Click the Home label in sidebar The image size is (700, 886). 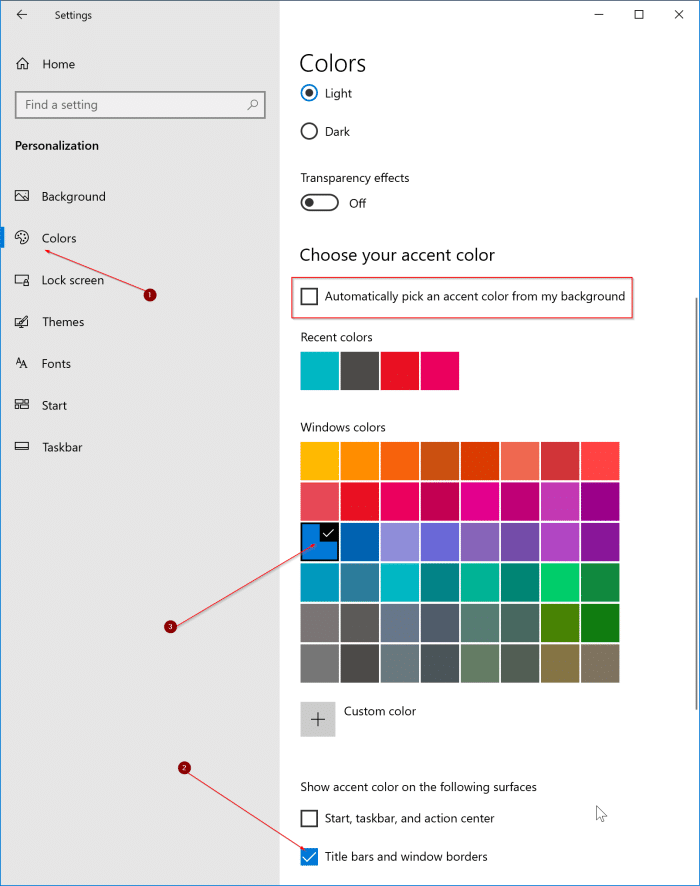(59, 64)
